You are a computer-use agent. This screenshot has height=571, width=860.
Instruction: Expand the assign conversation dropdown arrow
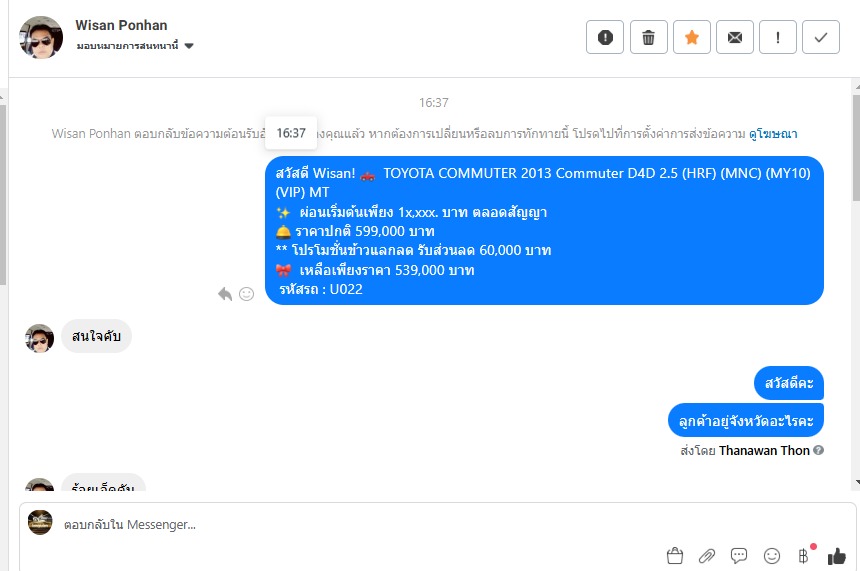(189, 46)
